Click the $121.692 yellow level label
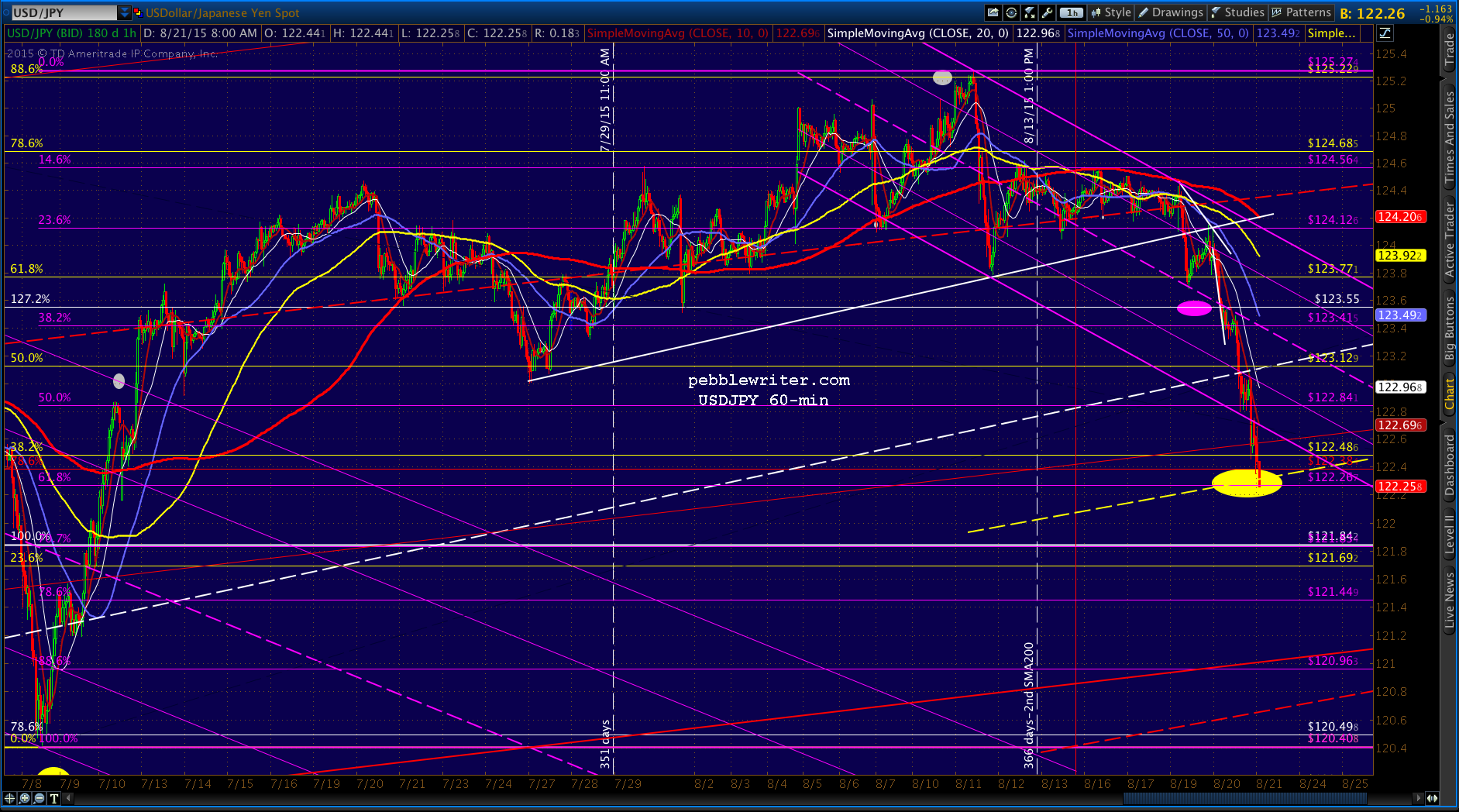The width and height of the screenshot is (1459, 812). coord(1333,558)
